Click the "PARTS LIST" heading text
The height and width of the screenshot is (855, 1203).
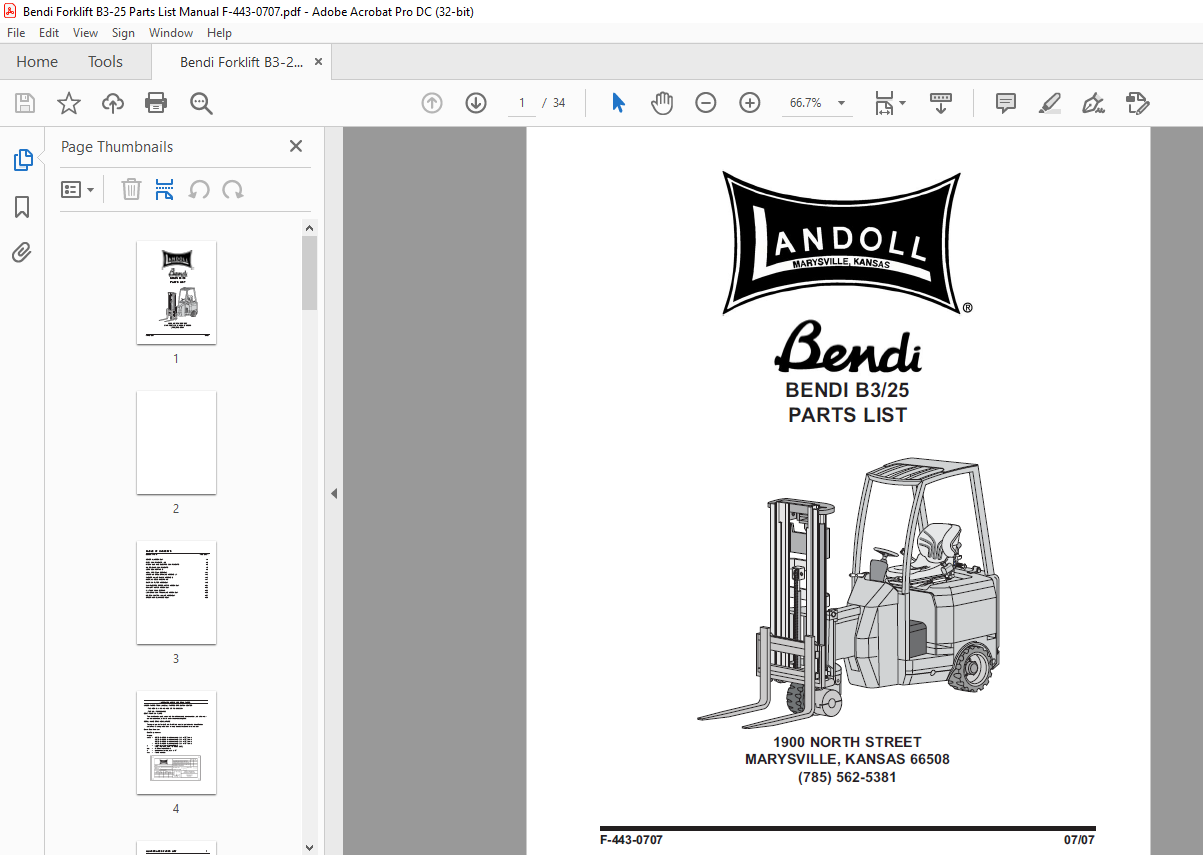click(847, 415)
